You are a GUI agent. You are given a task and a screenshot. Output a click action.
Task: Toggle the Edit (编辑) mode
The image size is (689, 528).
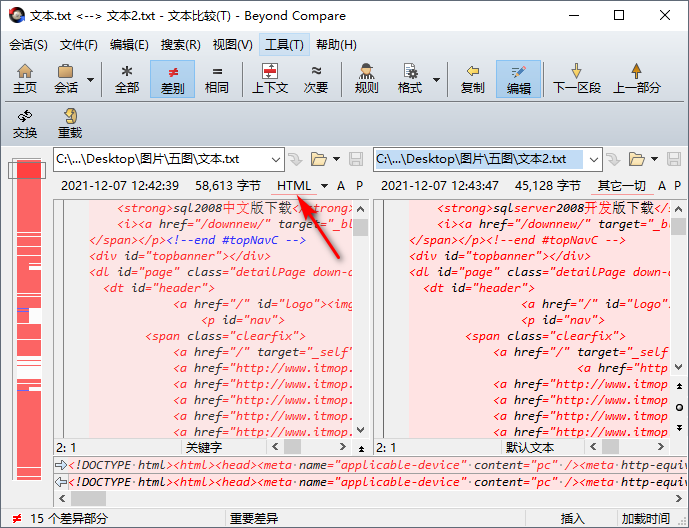point(519,79)
